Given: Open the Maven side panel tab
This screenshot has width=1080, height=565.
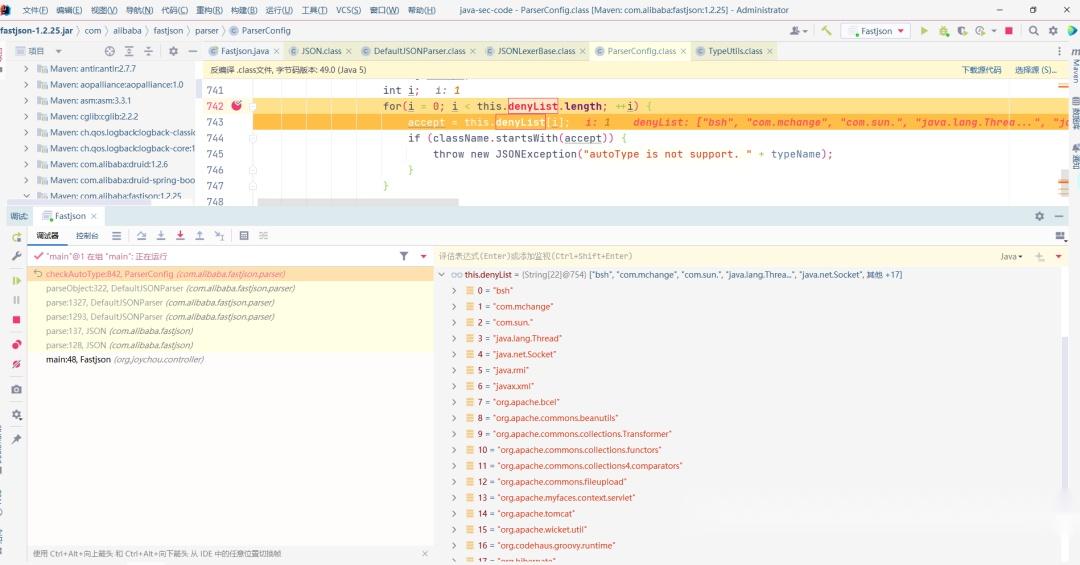Looking at the screenshot, I should [1074, 66].
